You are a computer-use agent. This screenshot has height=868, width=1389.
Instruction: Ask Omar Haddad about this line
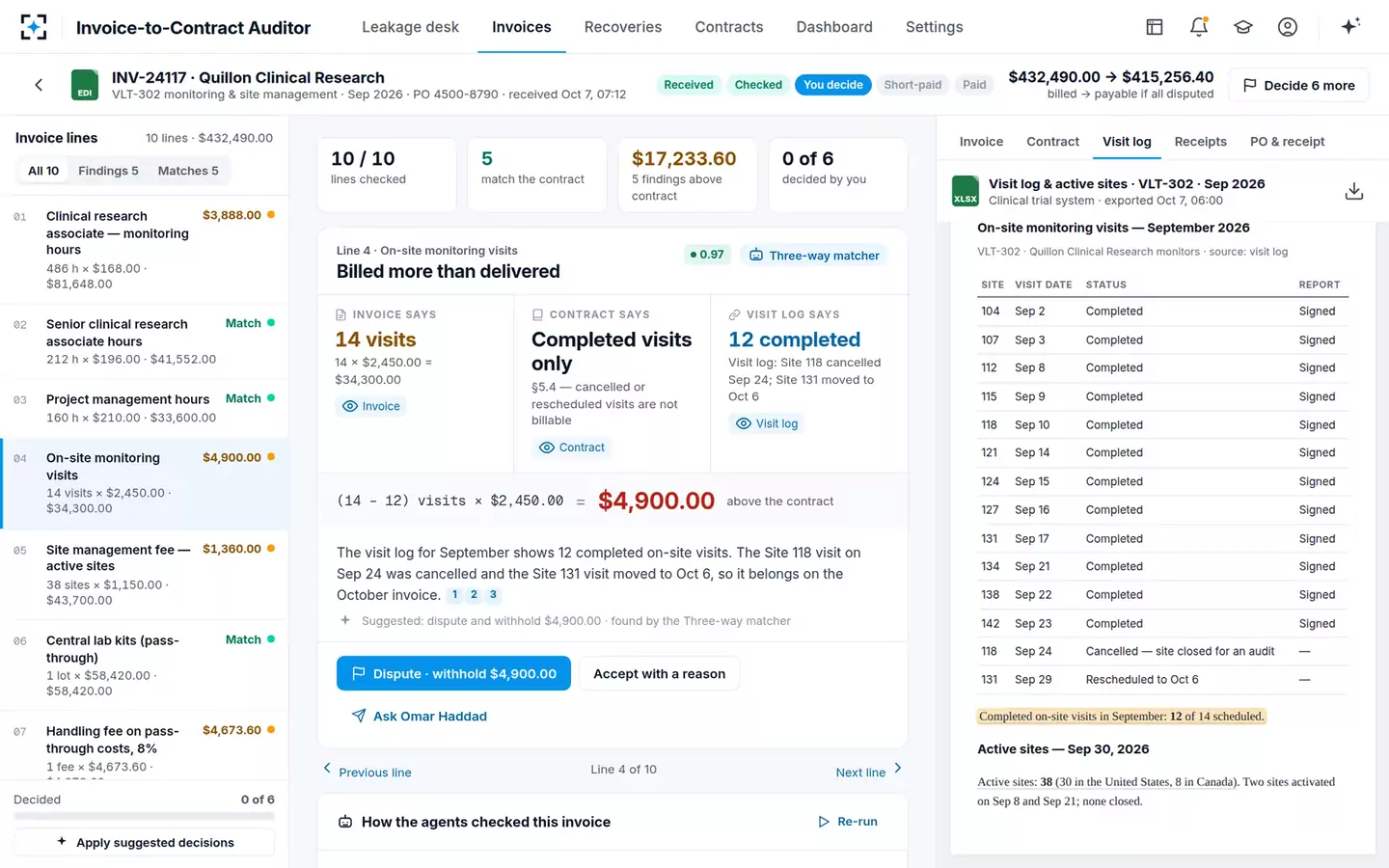[420, 716]
